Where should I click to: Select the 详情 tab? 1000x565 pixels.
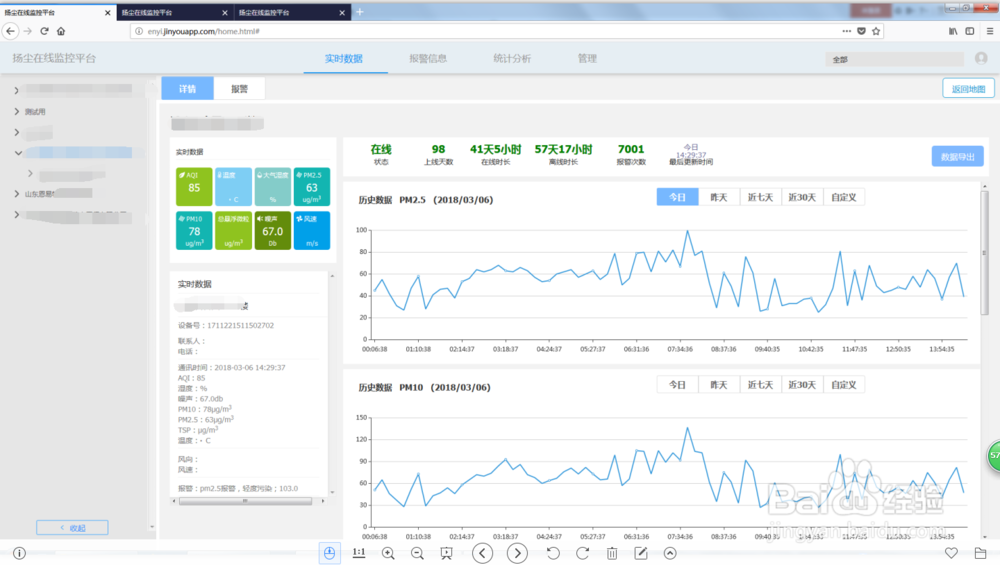[188, 89]
